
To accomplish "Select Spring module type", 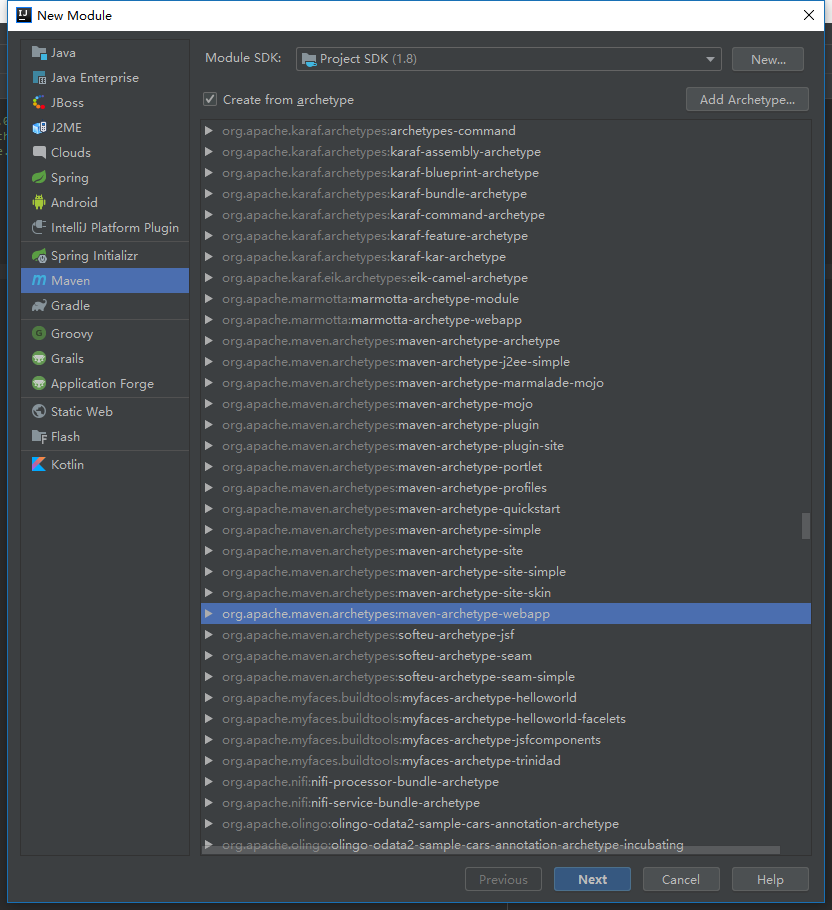I will pyautogui.click(x=105, y=178).
